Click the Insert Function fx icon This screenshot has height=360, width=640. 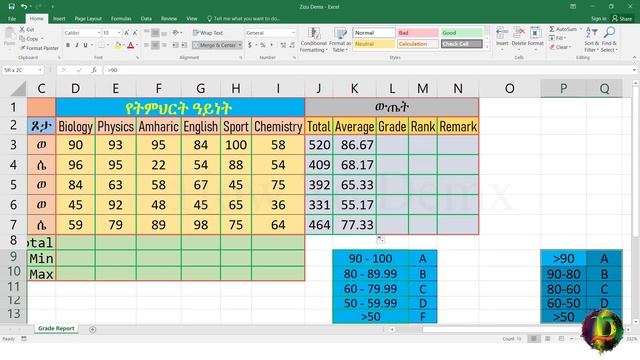click(94, 70)
